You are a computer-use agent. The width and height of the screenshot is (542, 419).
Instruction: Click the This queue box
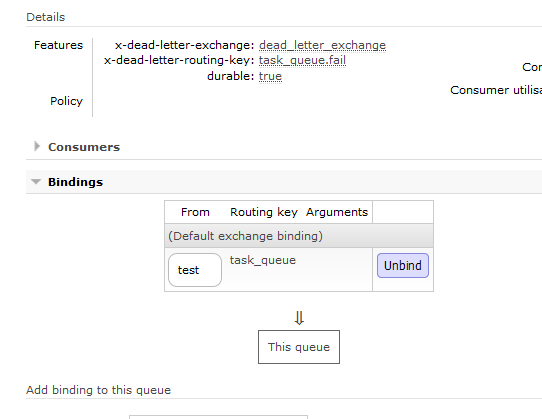pyautogui.click(x=299, y=347)
